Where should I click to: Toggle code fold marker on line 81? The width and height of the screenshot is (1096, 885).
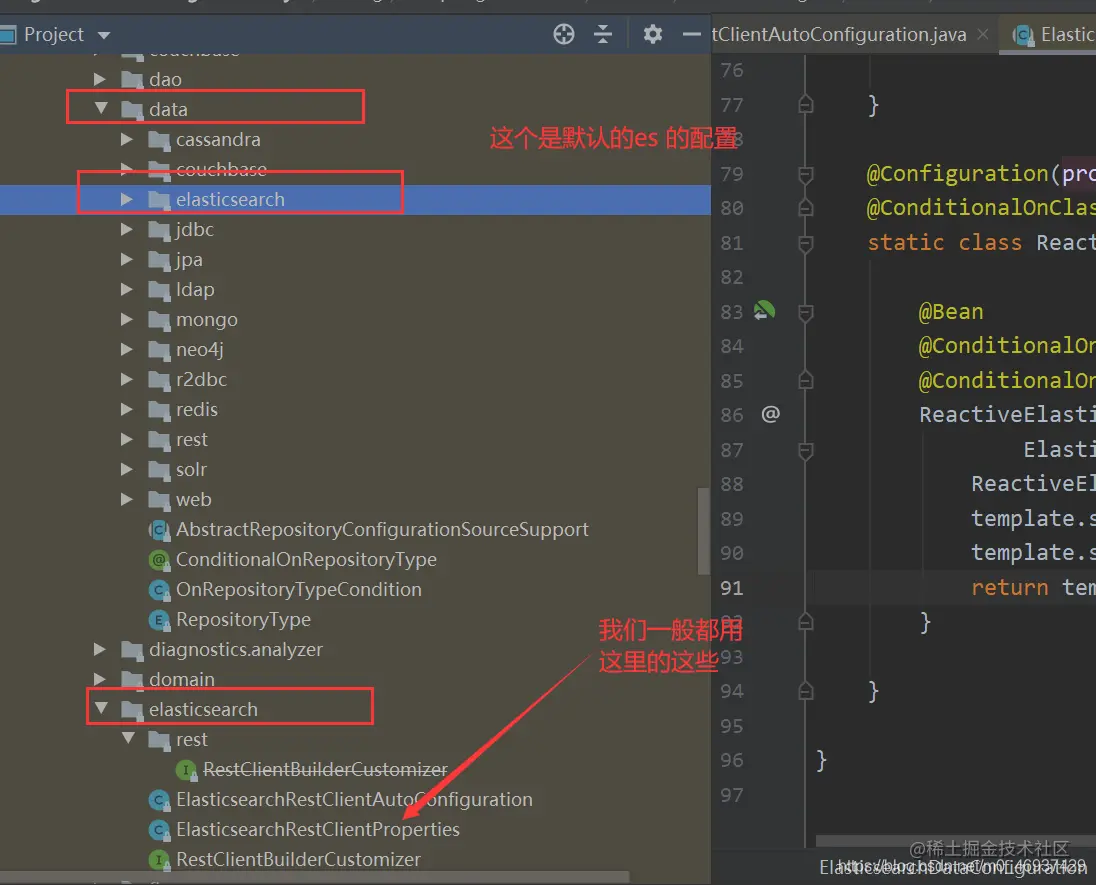(805, 243)
